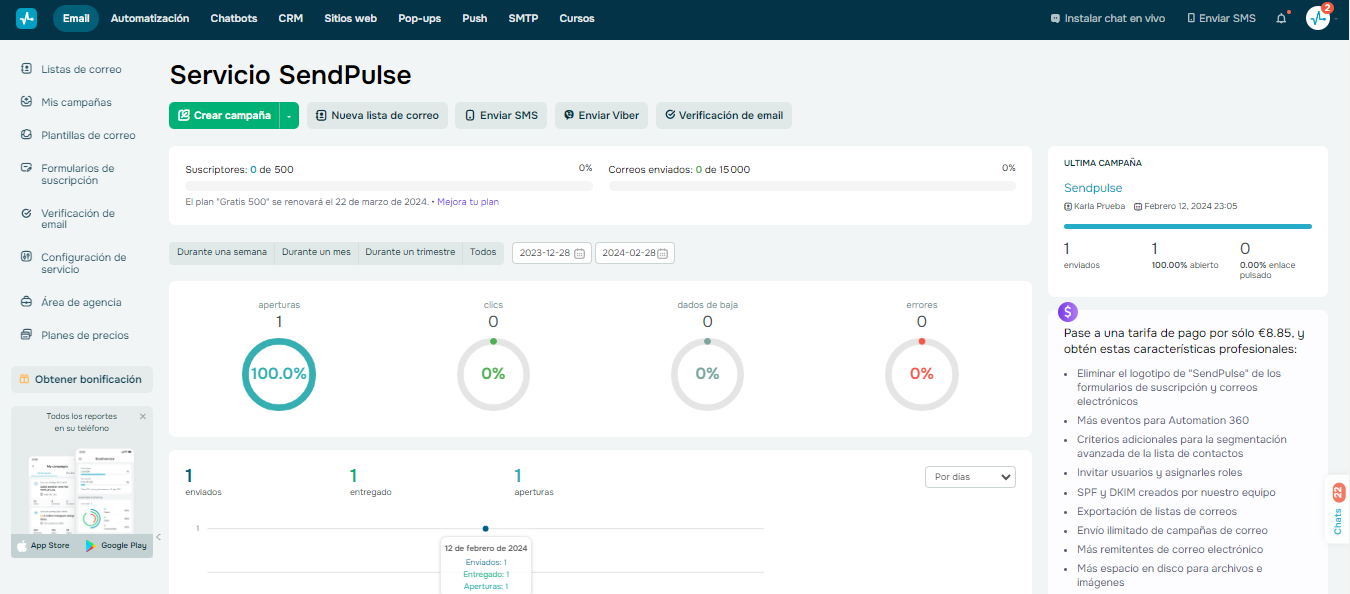Image resolution: width=1350 pixels, height=594 pixels.
Task: Click the Mejora tu plan link
Action: click(x=468, y=202)
